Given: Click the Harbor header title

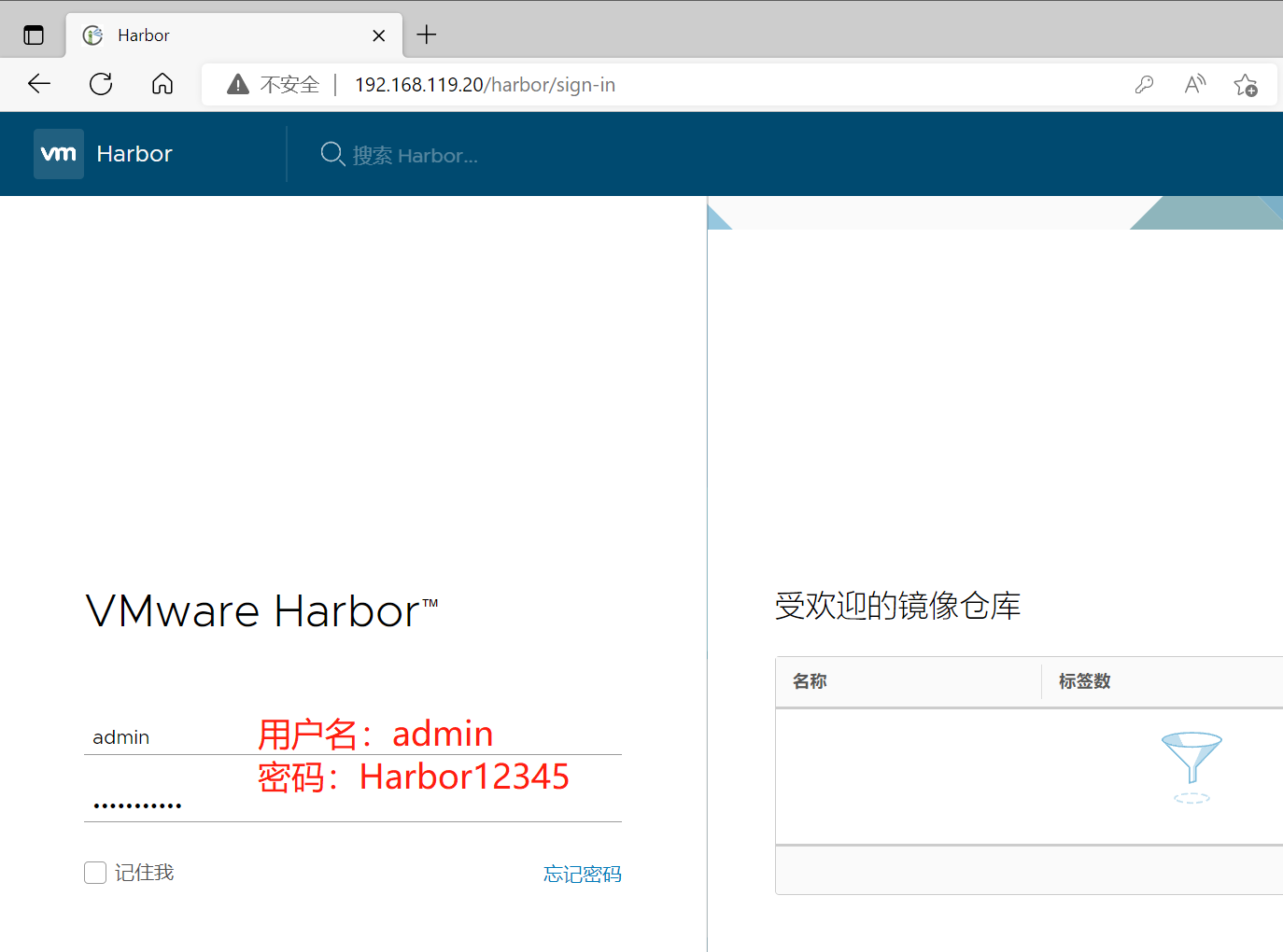Looking at the screenshot, I should click(134, 154).
